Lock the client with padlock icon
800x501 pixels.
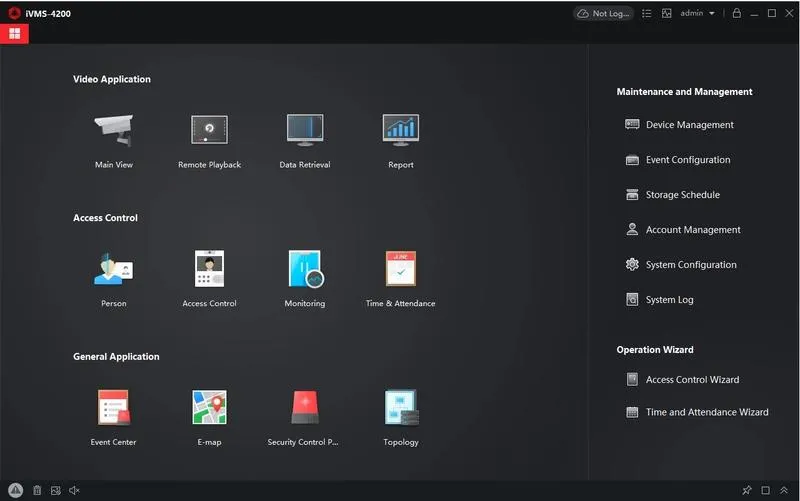[x=736, y=13]
